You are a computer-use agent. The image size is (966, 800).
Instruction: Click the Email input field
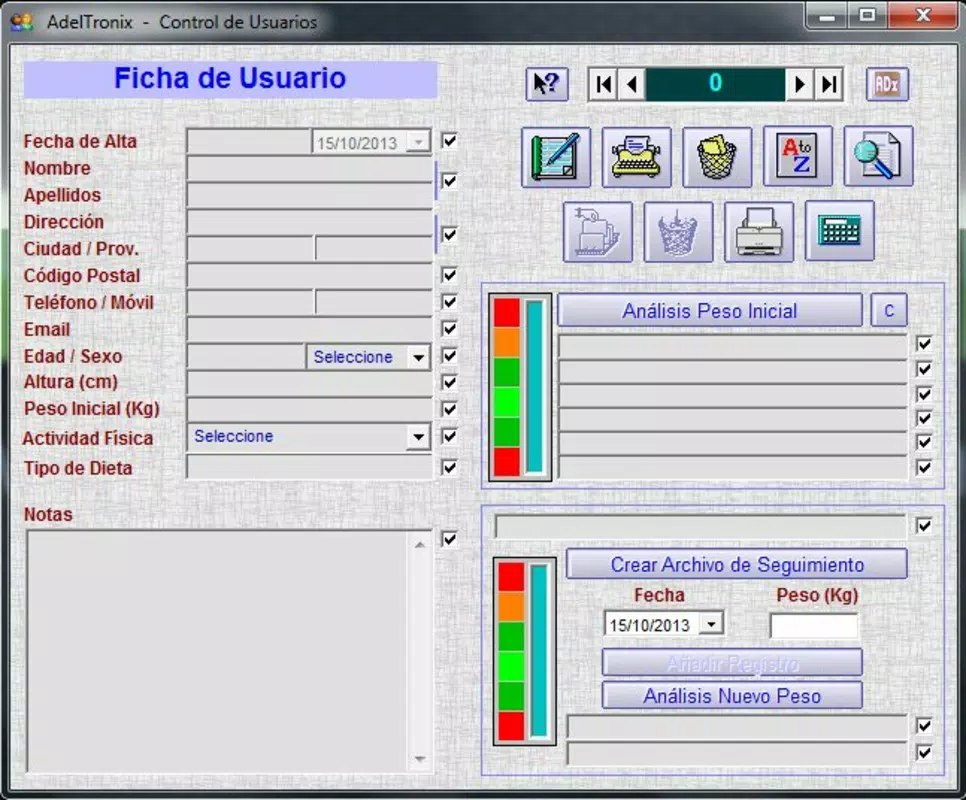click(310, 329)
